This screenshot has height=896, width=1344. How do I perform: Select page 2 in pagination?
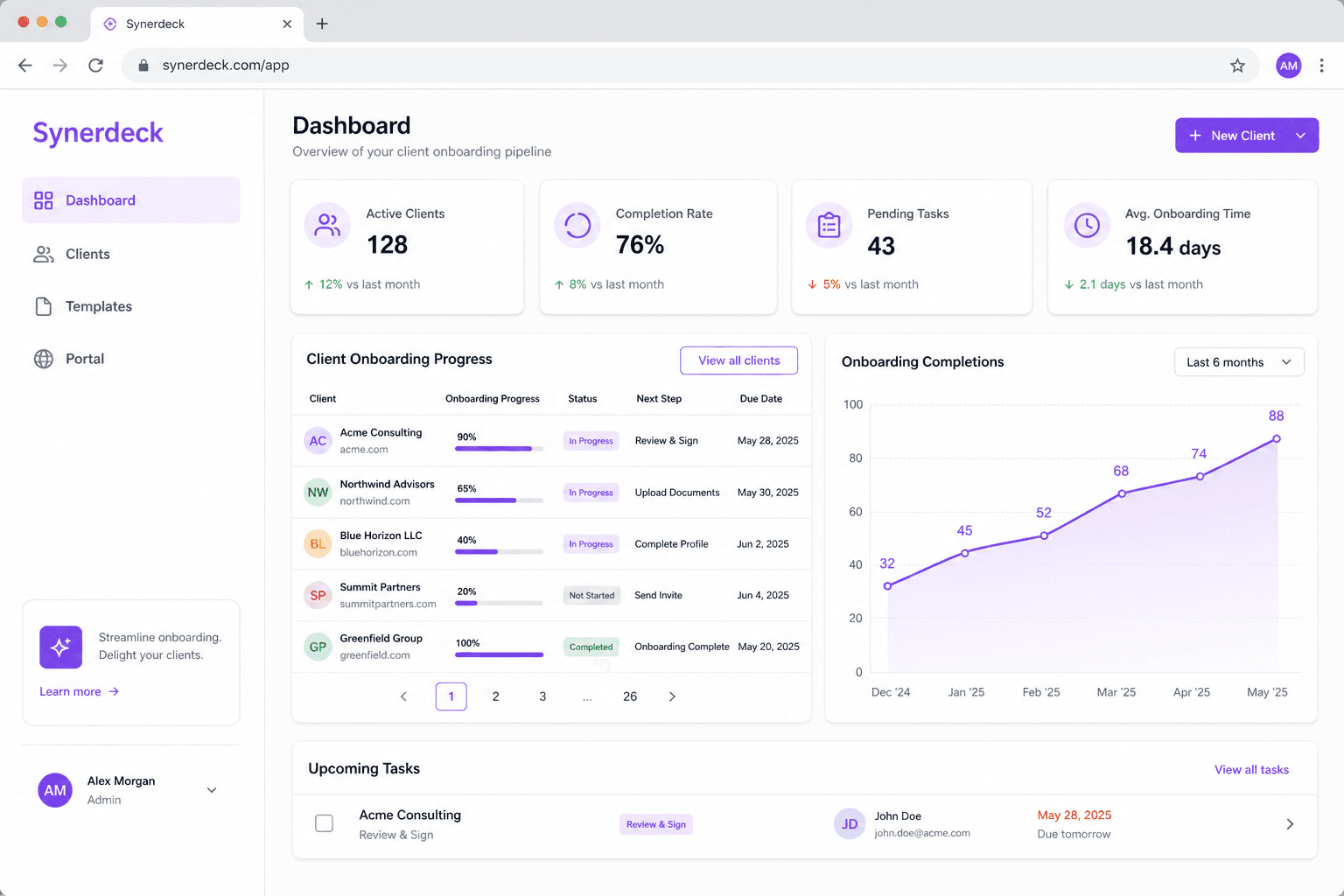496,696
